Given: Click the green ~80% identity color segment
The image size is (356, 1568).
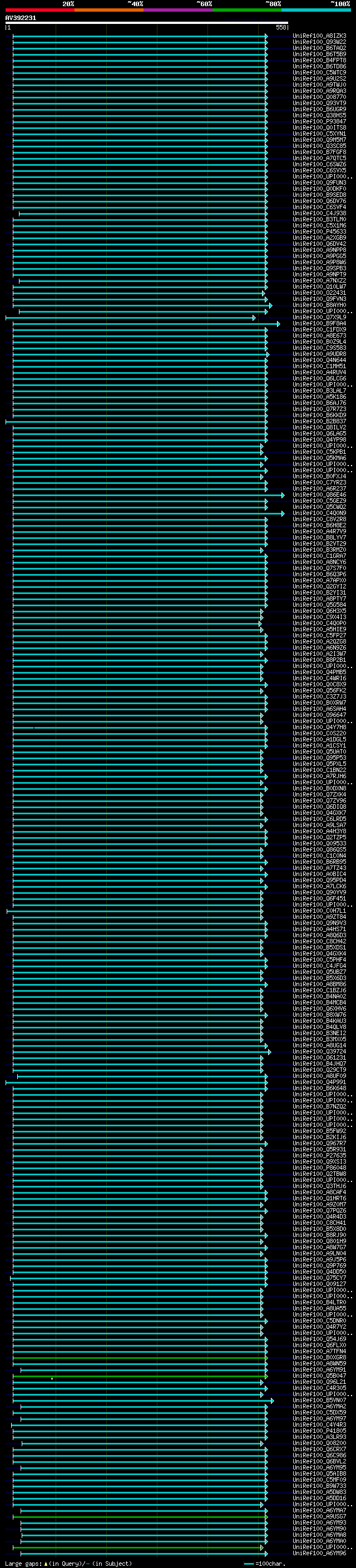Looking at the screenshot, I should tap(247, 10).
